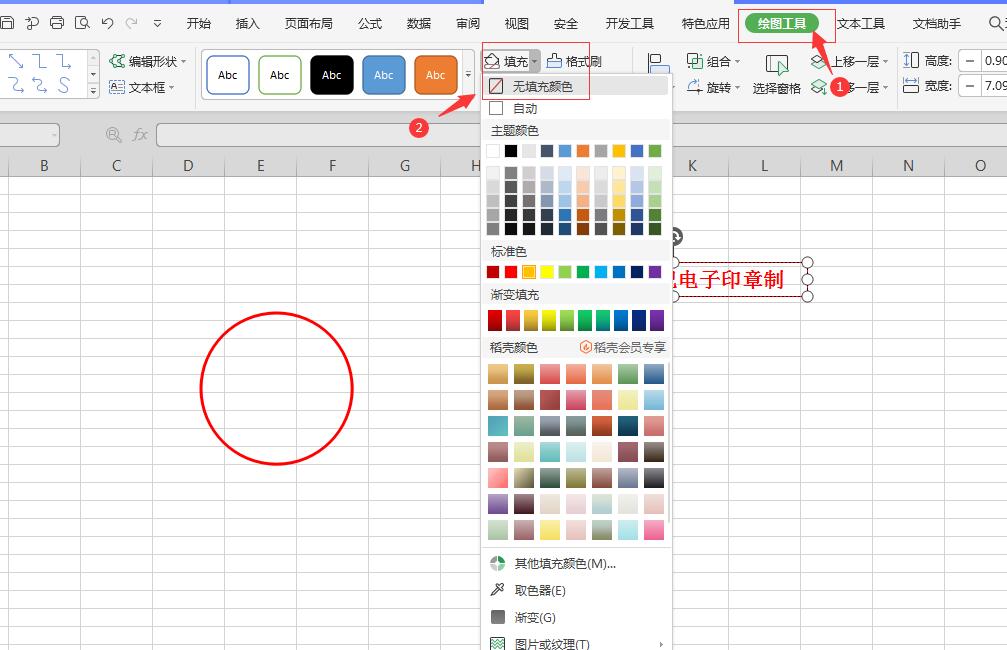Select the 取色器 eyedropper tool
Image resolution: width=1007 pixels, height=650 pixels.
tap(540, 590)
